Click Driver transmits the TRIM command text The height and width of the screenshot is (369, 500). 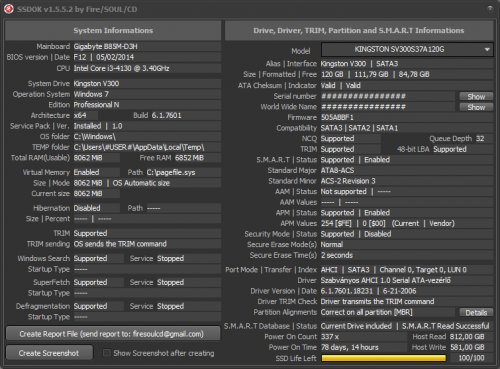pos(377,302)
